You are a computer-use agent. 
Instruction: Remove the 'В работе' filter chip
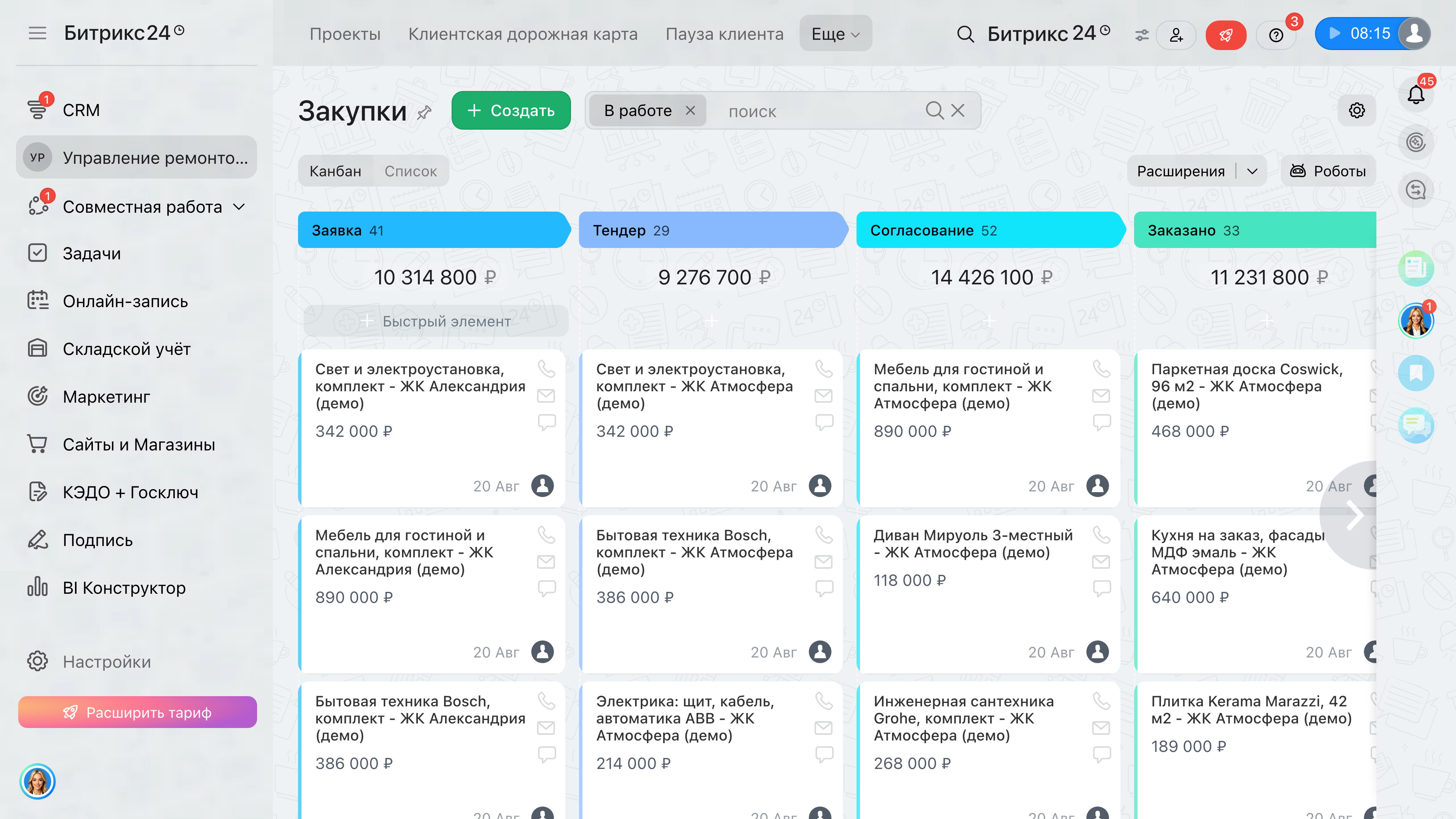coord(690,110)
